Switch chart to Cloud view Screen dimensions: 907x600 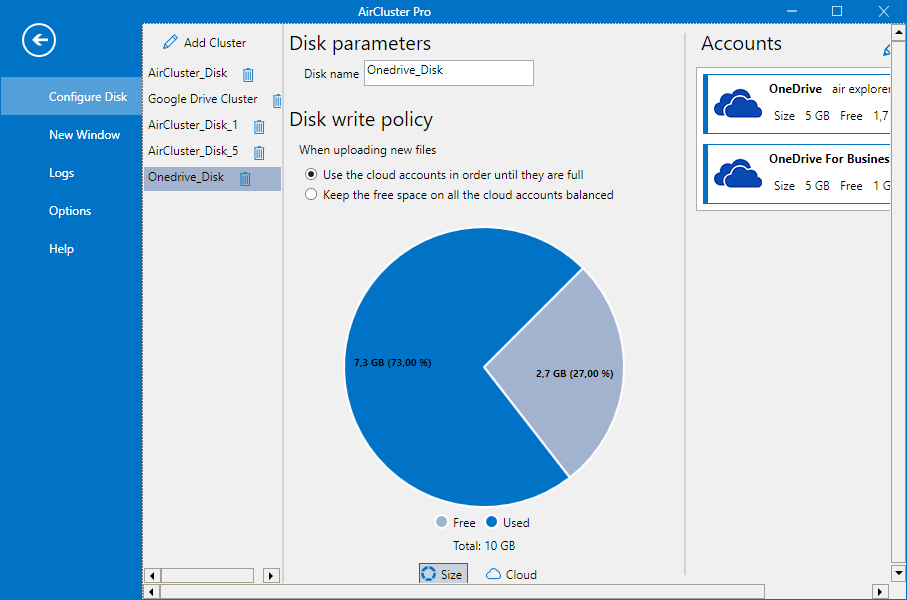511,574
